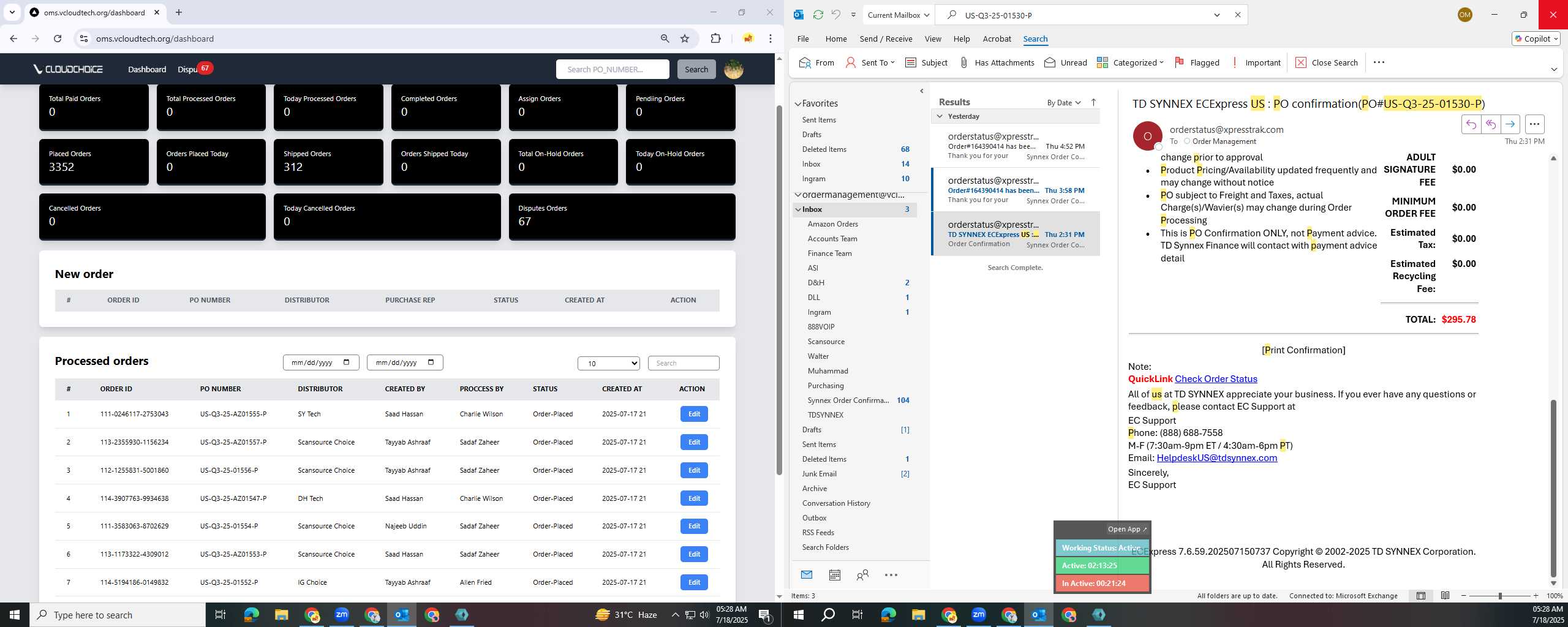Reply to the TD SYNNEX email

(1471, 124)
